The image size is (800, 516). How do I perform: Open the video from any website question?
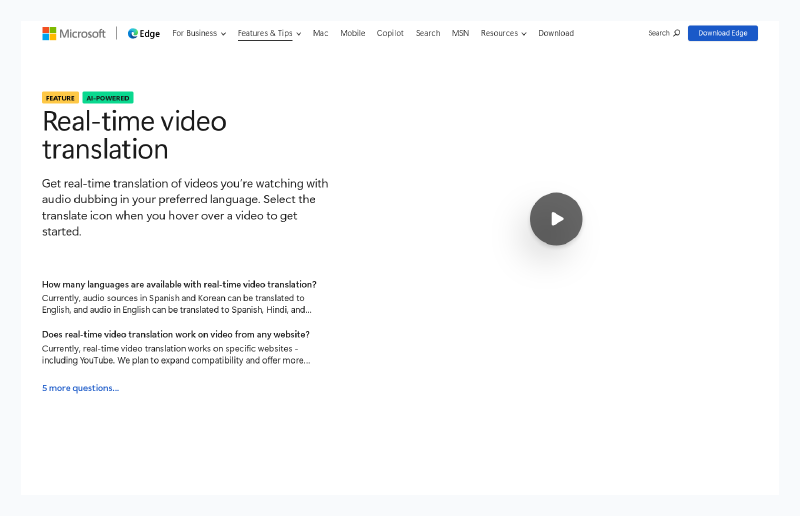175,334
